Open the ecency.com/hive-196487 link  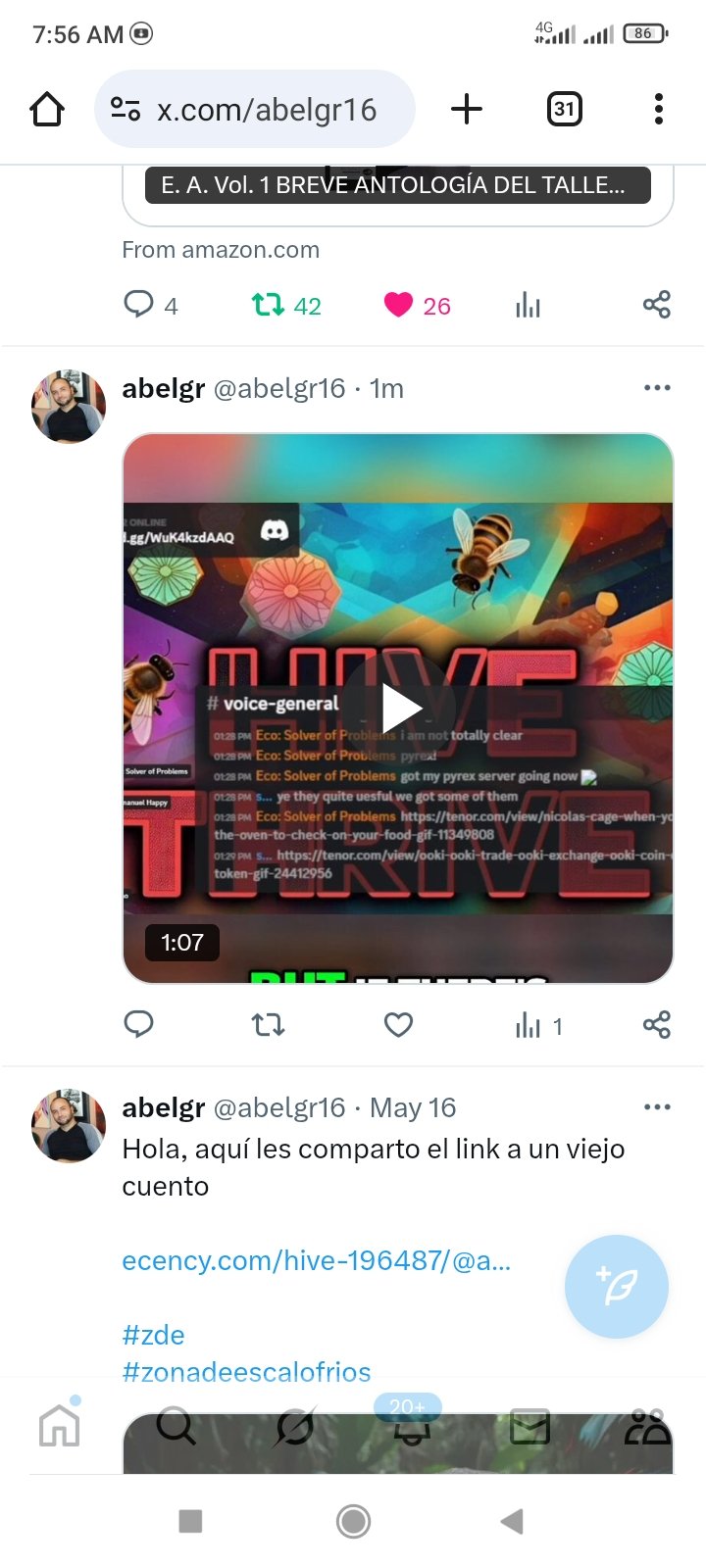tap(317, 1260)
